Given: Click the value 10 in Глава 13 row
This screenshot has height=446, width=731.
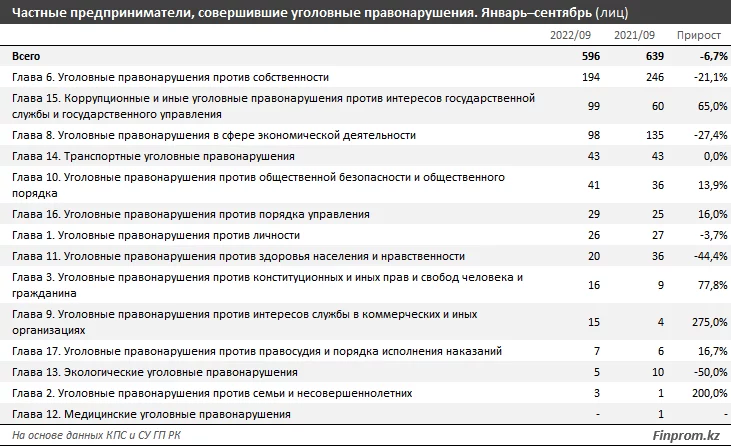Looking at the screenshot, I should (x=657, y=372).
